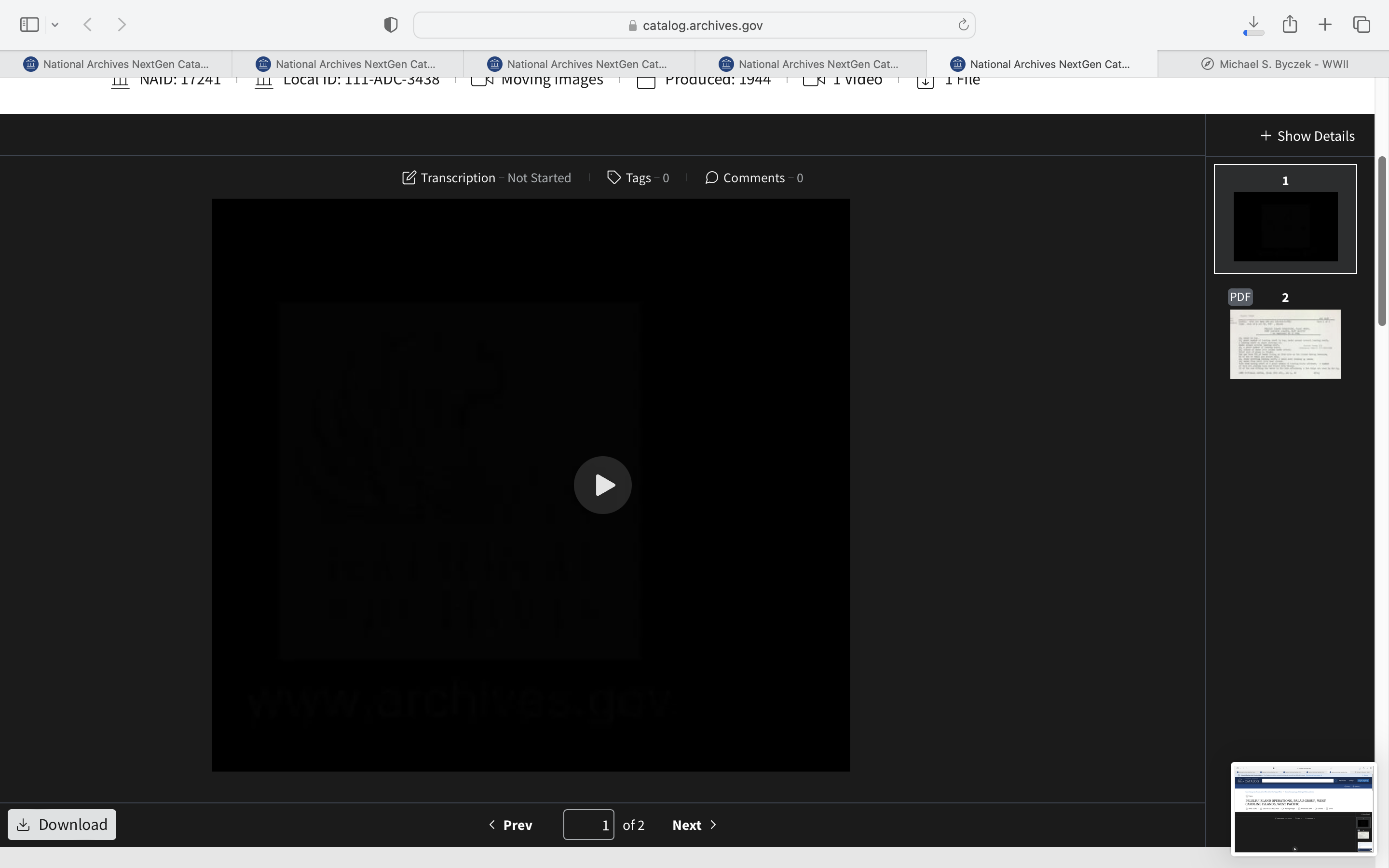
Task: Reload the page icon
Action: click(x=963, y=25)
